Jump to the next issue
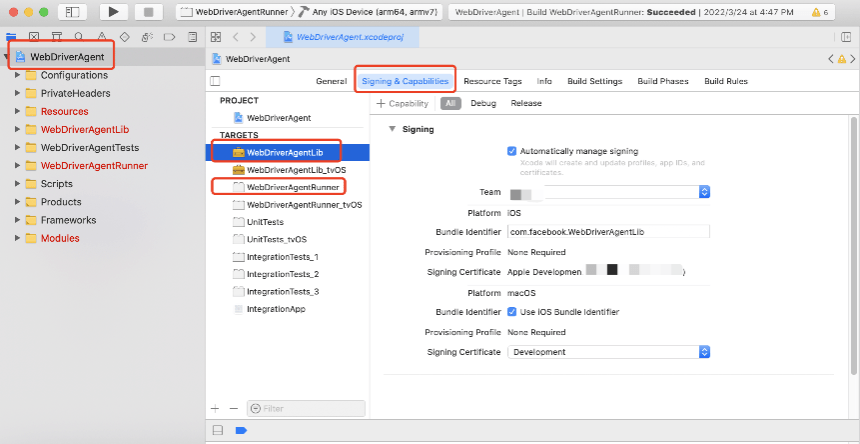Viewport: 860px width, 444px height. click(x=852, y=59)
